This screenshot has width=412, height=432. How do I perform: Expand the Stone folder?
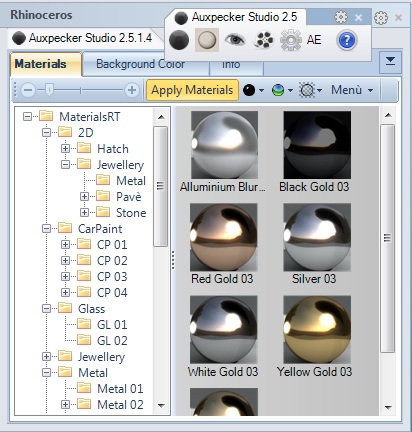(x=84, y=213)
